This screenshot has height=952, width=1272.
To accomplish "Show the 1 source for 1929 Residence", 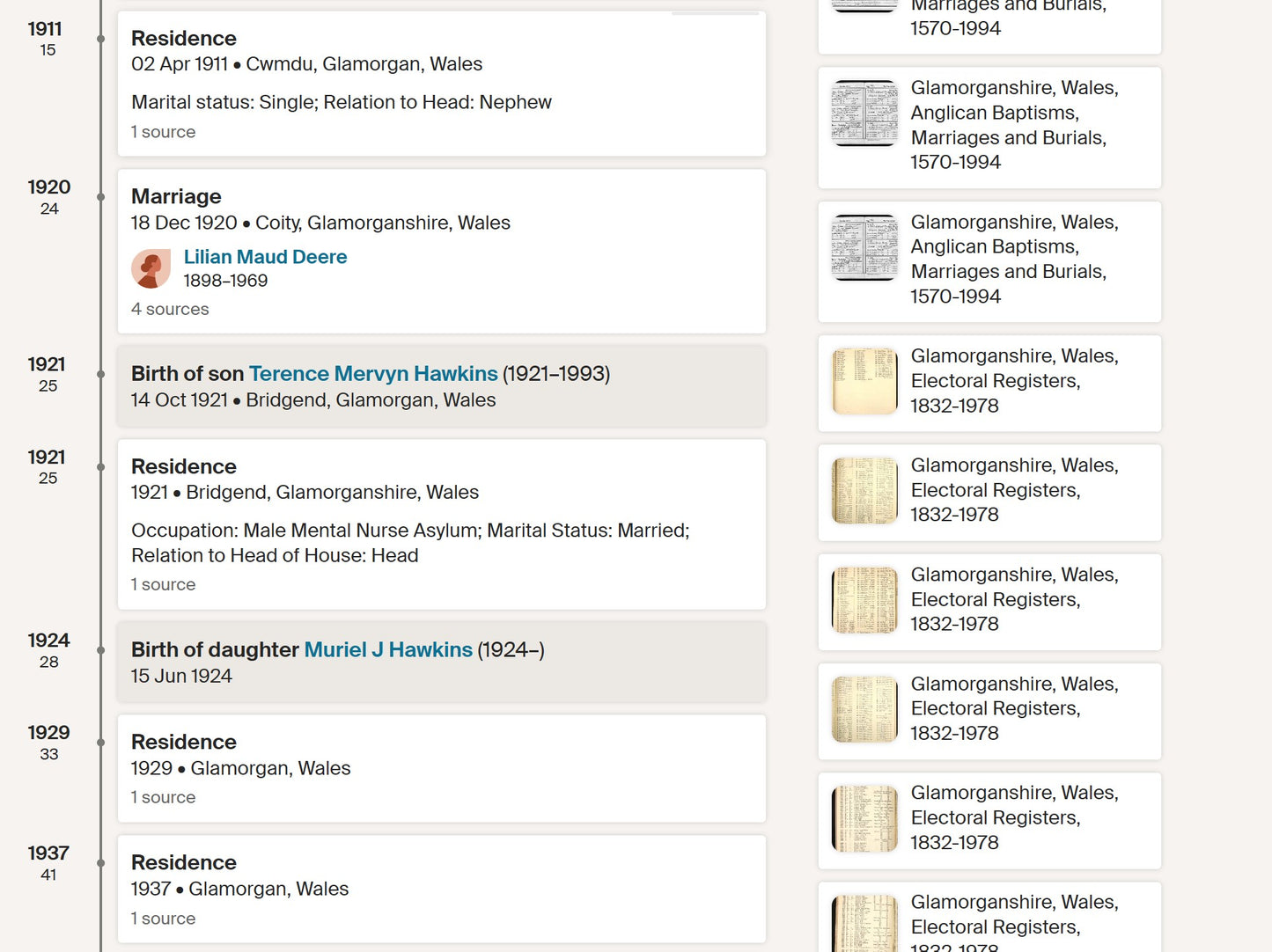I will point(163,798).
